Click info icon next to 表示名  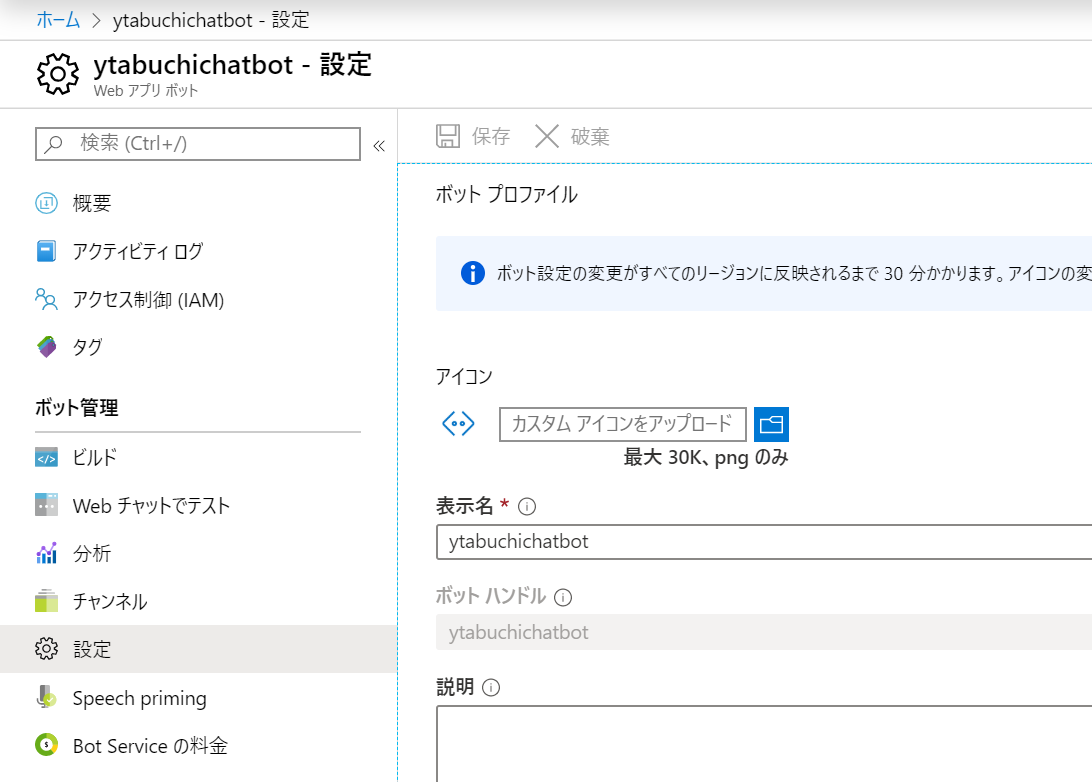click(x=527, y=506)
